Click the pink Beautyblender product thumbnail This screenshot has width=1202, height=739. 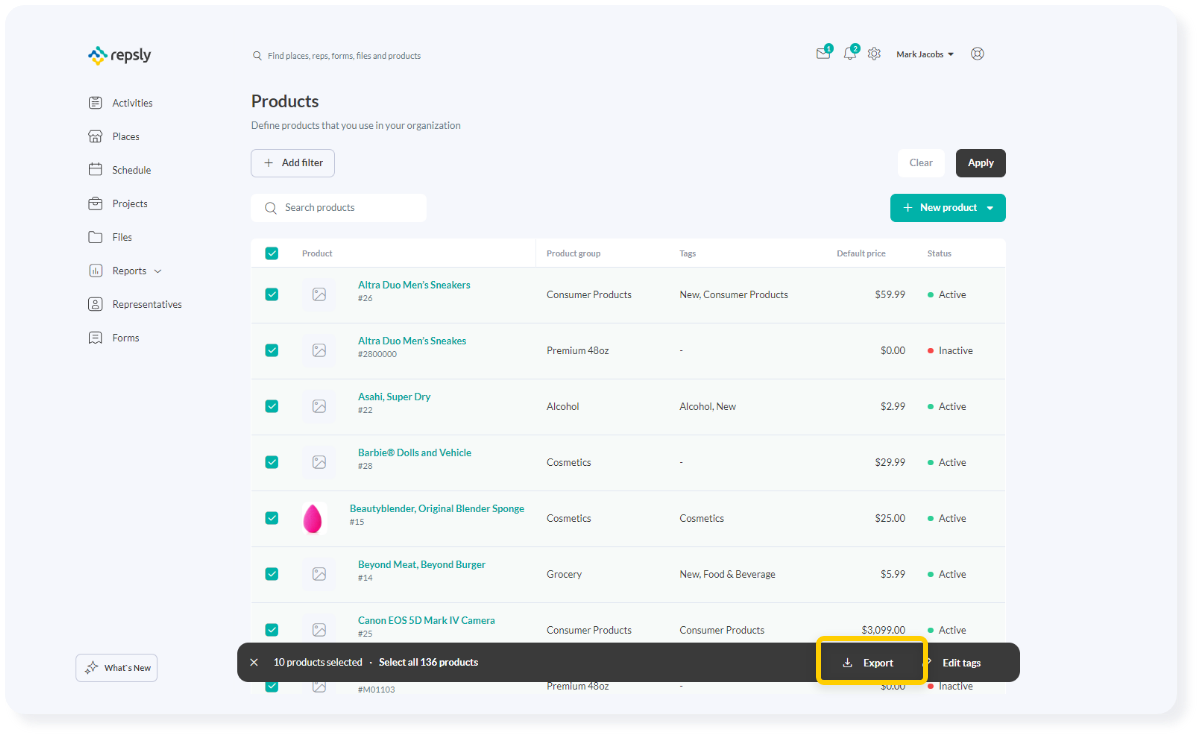point(314,518)
